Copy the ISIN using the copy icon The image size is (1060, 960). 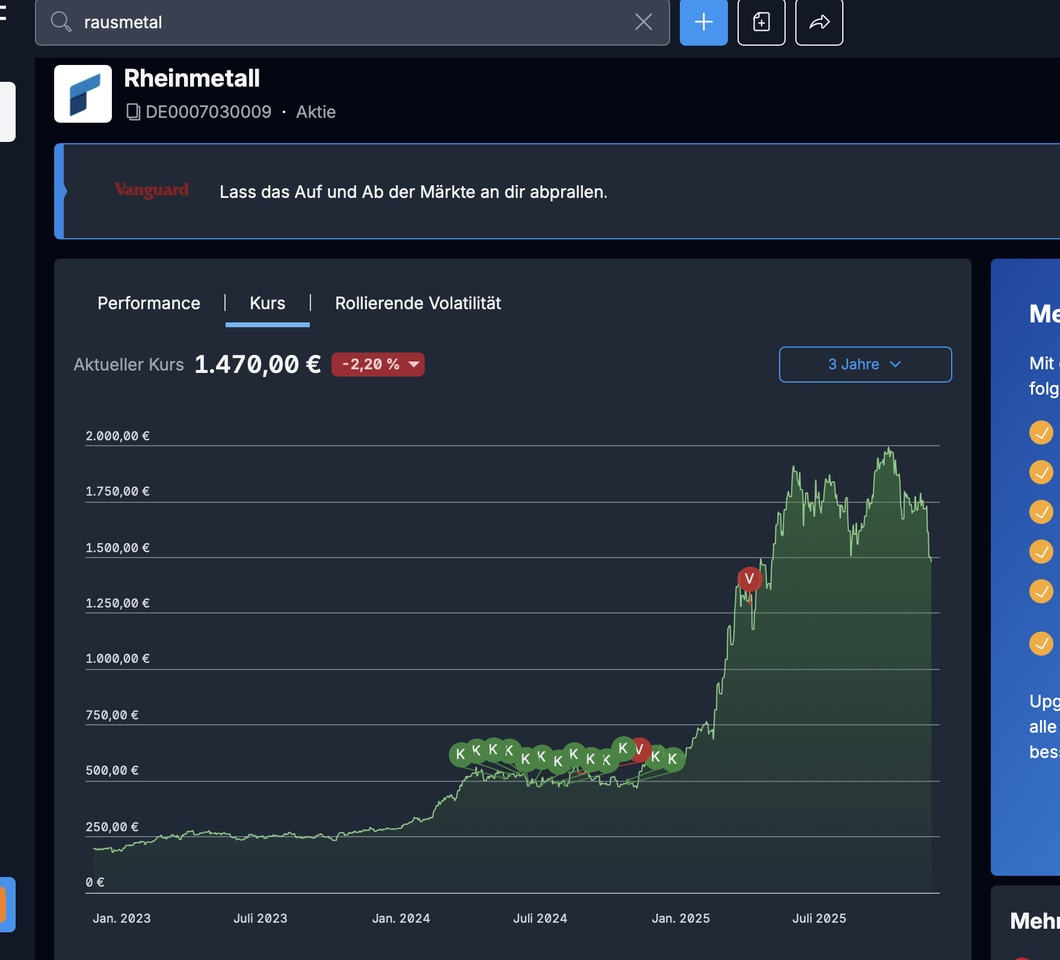click(x=133, y=112)
